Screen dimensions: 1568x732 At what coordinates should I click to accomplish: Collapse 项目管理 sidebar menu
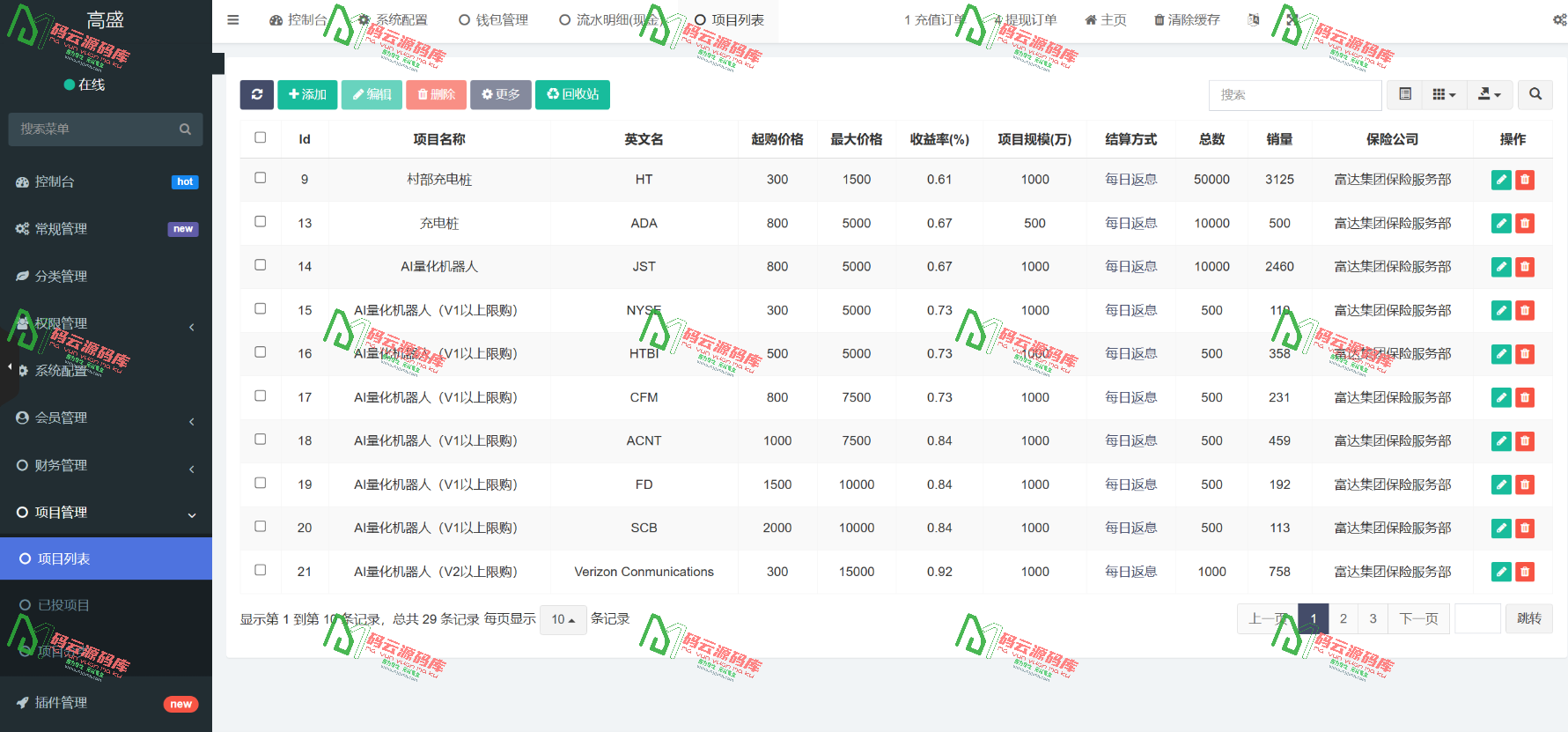106,512
